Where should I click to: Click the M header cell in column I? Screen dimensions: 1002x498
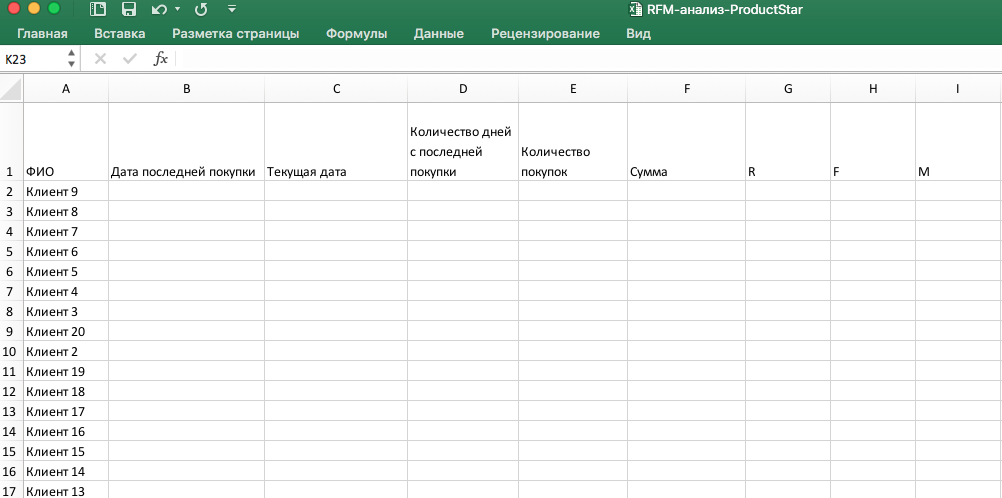point(958,141)
